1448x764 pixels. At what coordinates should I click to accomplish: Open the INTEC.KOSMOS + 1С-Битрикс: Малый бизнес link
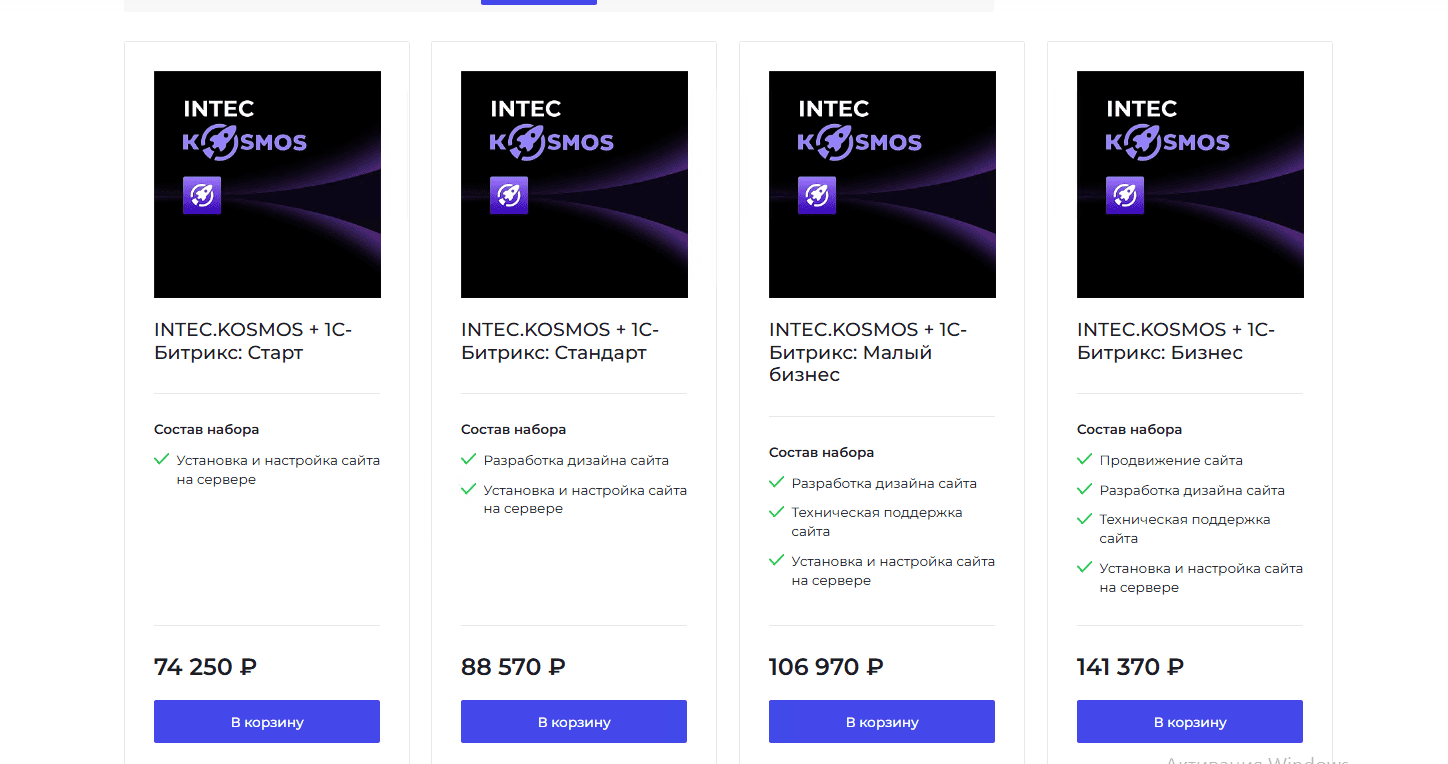(868, 352)
